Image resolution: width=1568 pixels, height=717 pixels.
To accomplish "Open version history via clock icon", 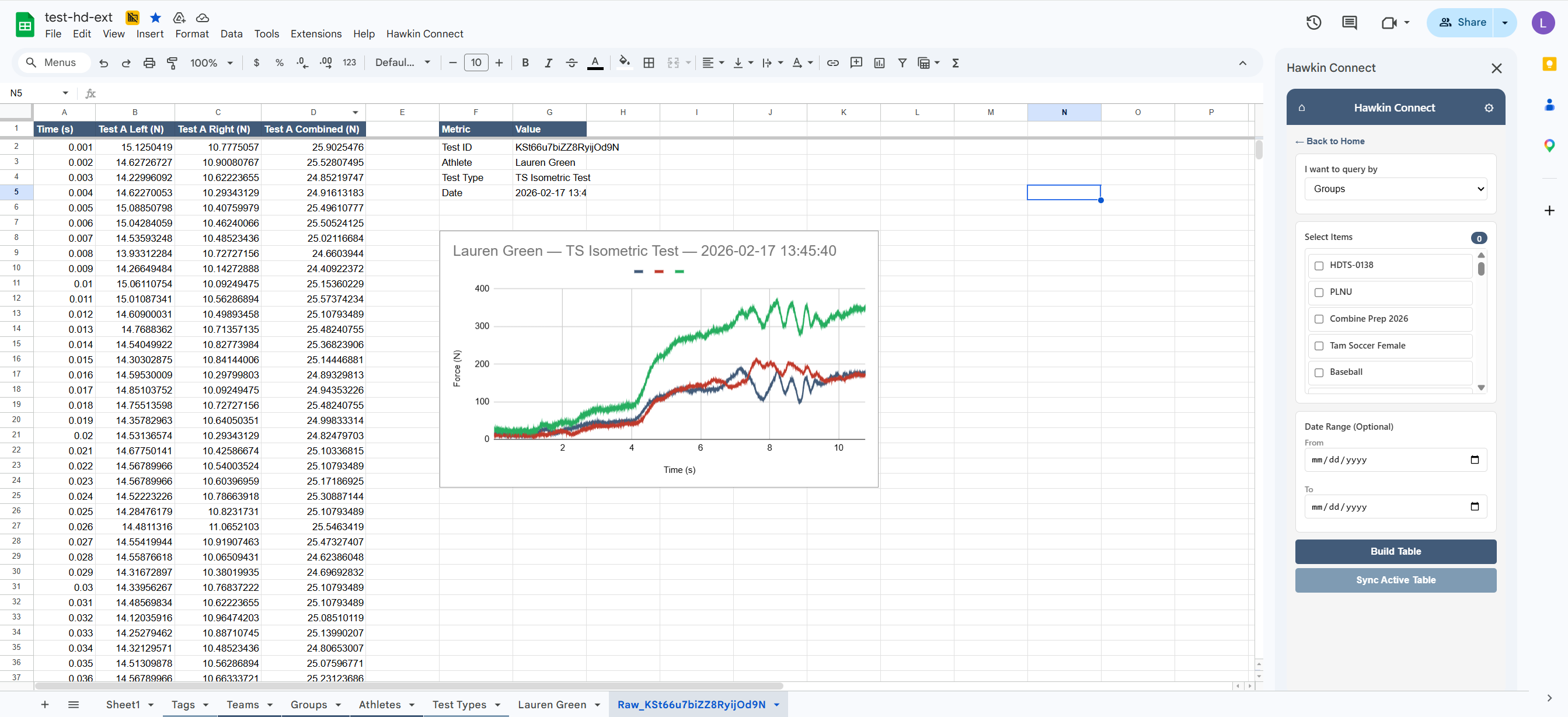I will tap(1313, 23).
